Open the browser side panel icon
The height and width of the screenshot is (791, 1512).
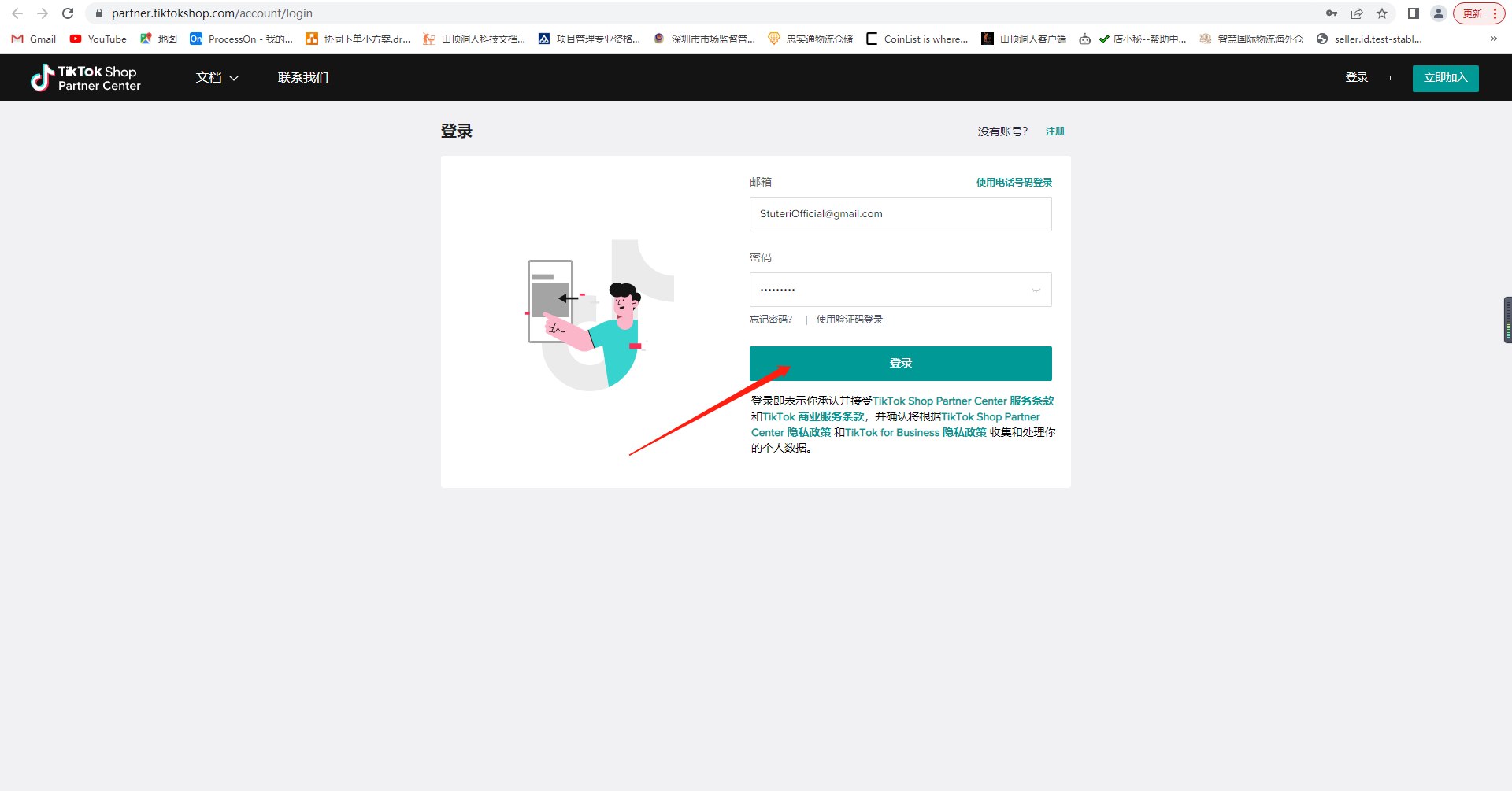point(1414,13)
